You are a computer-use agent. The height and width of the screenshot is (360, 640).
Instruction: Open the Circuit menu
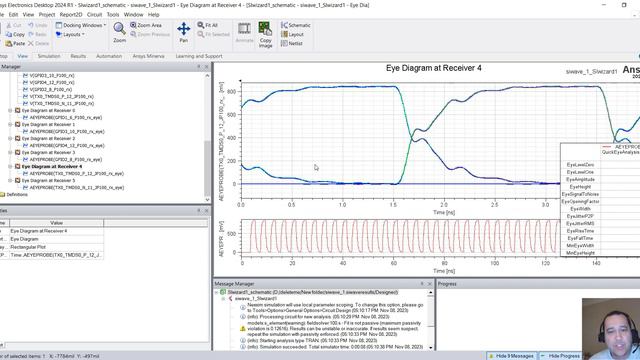pos(94,15)
